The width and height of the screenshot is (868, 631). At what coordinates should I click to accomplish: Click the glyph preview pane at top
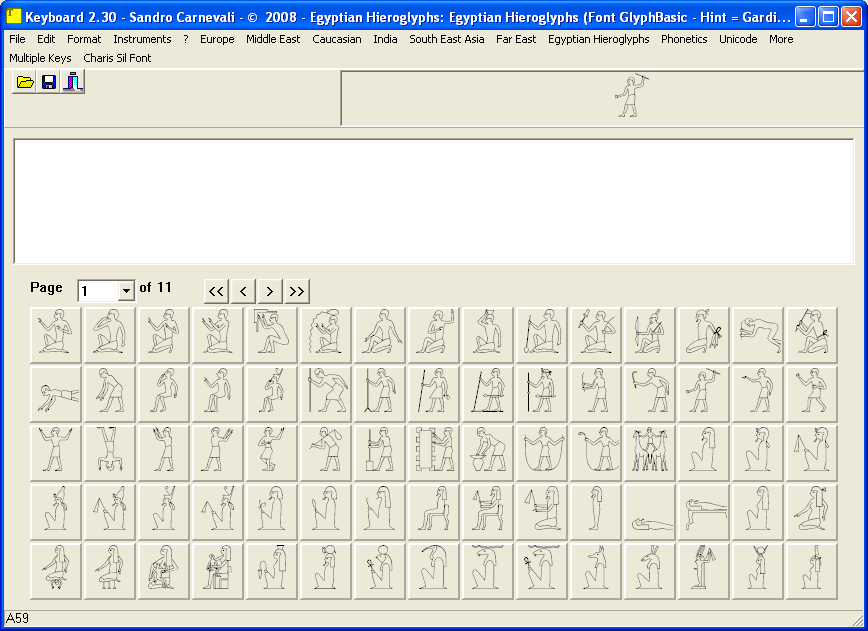(602, 98)
